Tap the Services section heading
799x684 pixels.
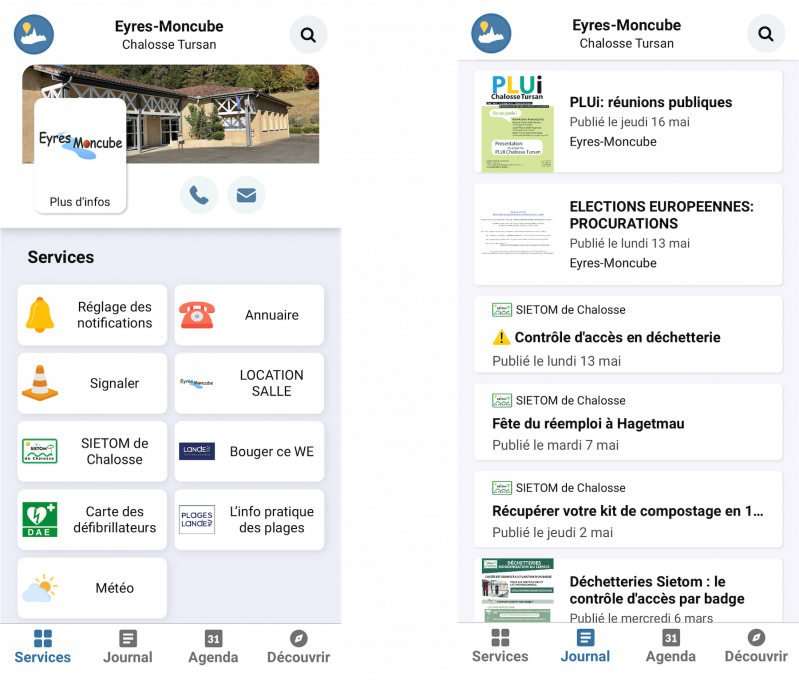(61, 257)
